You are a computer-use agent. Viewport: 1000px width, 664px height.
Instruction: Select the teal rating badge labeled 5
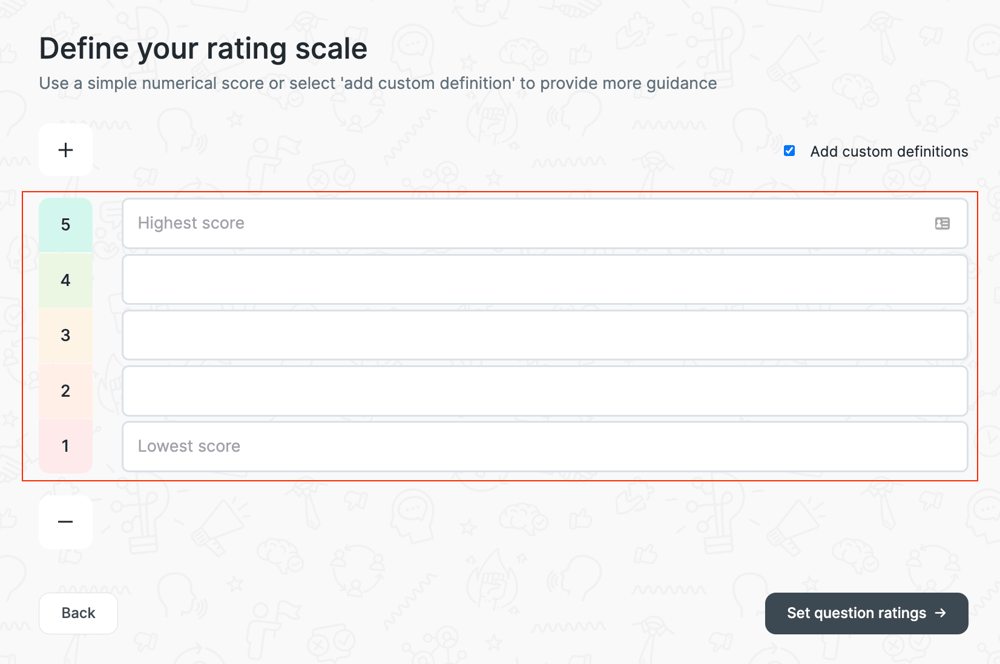[65, 223]
